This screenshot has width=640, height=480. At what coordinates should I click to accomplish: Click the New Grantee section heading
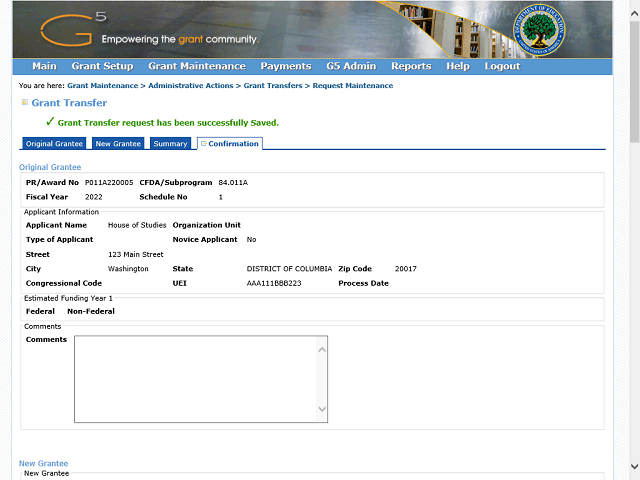43,464
